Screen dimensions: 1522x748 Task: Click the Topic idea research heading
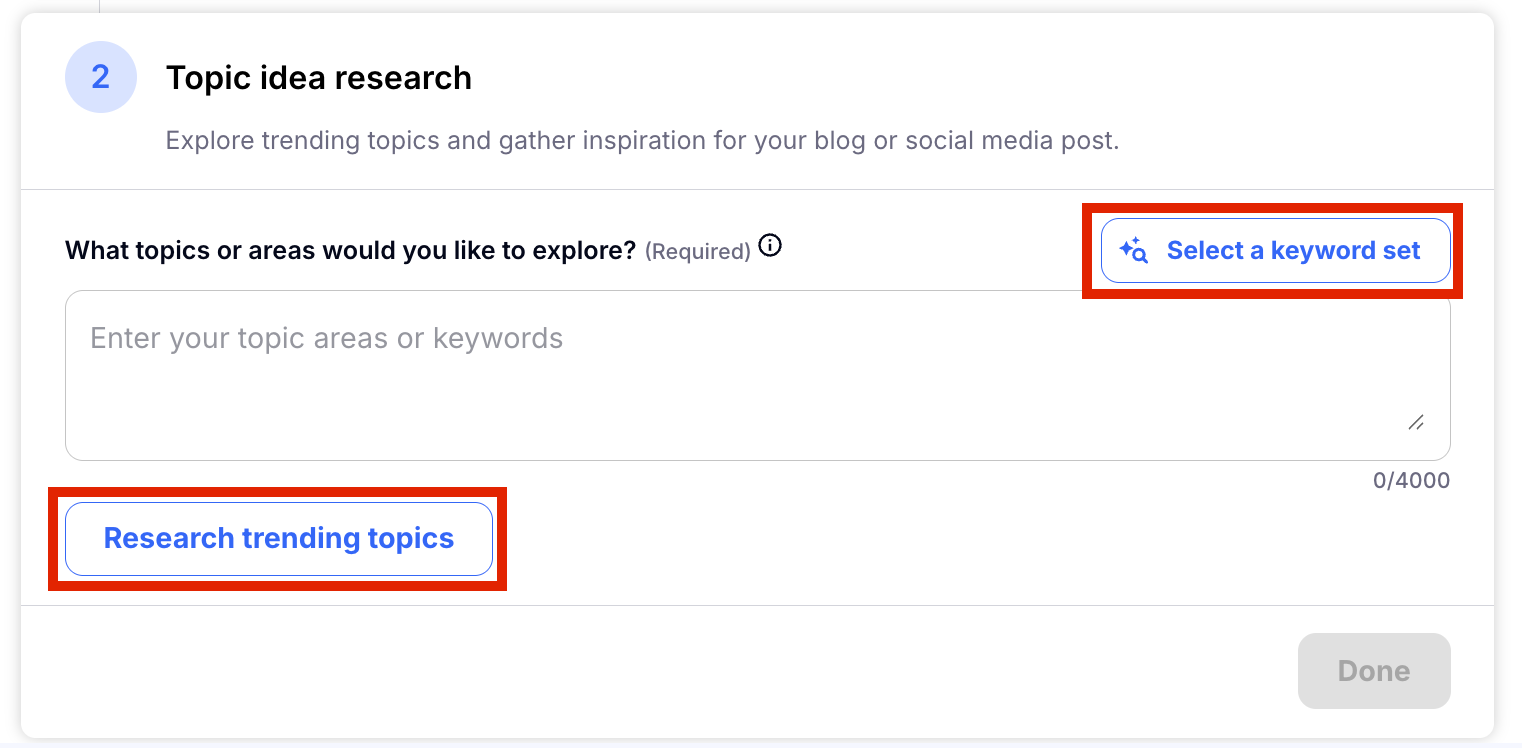click(318, 78)
